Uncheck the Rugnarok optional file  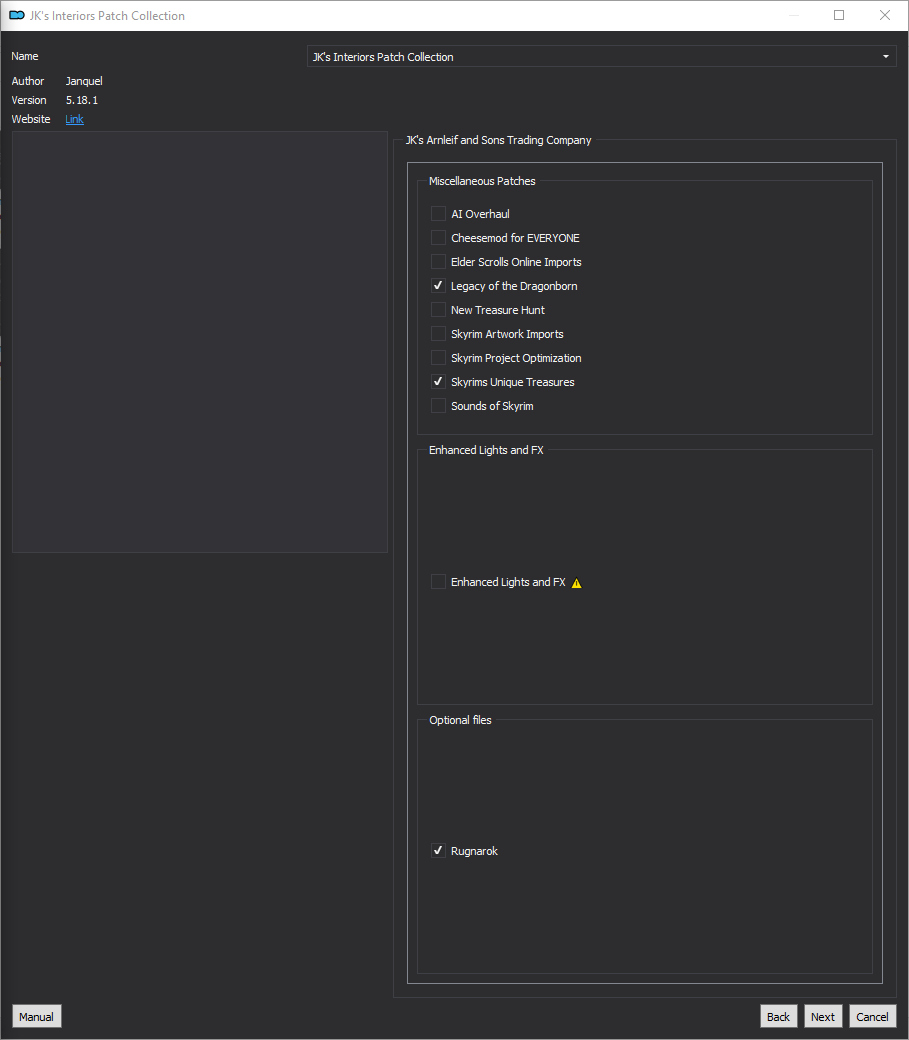[438, 851]
